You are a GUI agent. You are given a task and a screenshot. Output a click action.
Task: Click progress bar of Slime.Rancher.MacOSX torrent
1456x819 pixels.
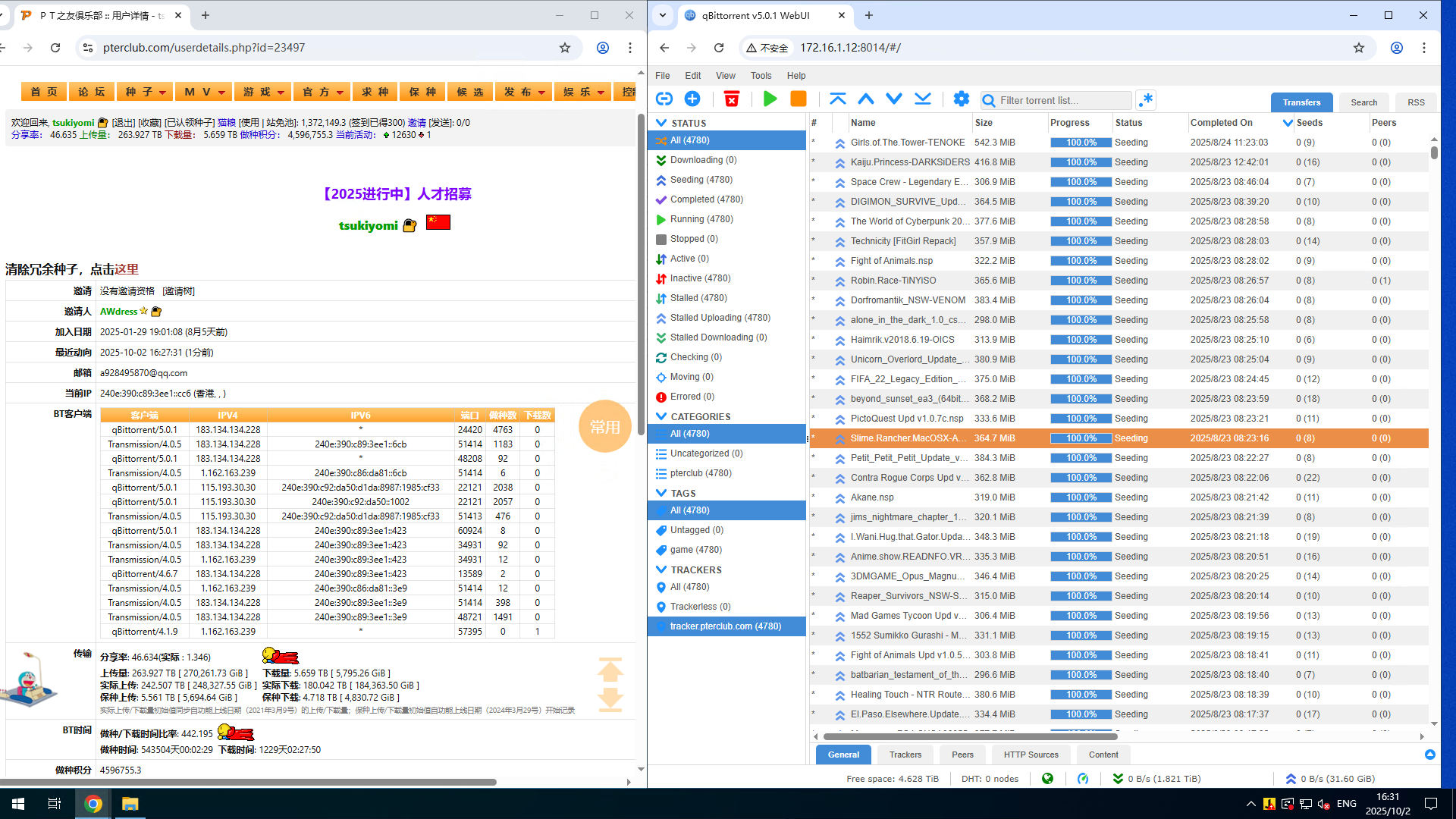pos(1081,438)
